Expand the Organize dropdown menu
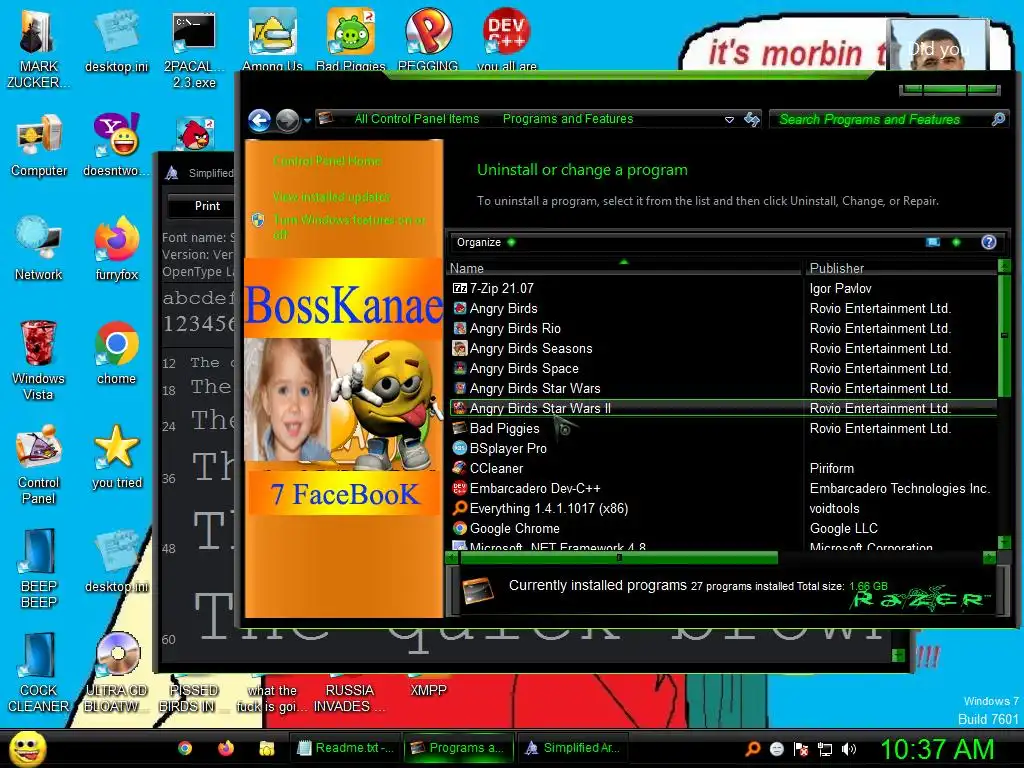Image resolution: width=1024 pixels, height=768 pixels. click(486, 242)
